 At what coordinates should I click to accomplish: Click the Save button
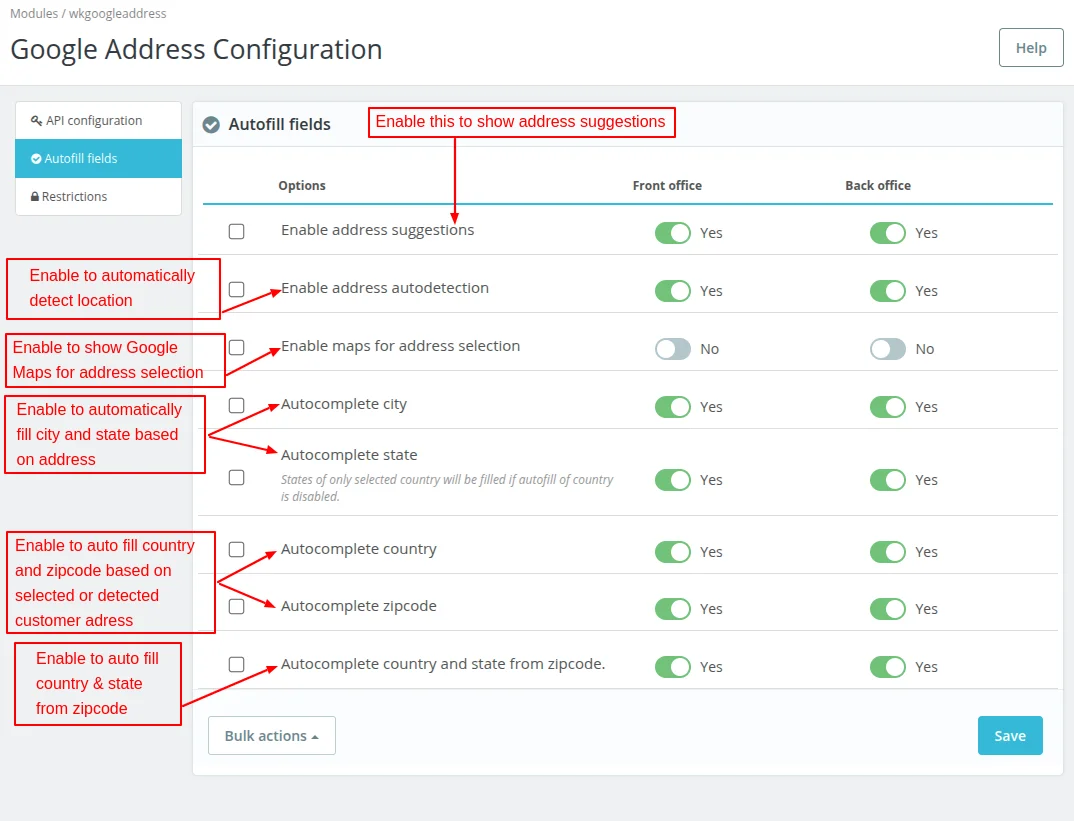click(x=1009, y=735)
